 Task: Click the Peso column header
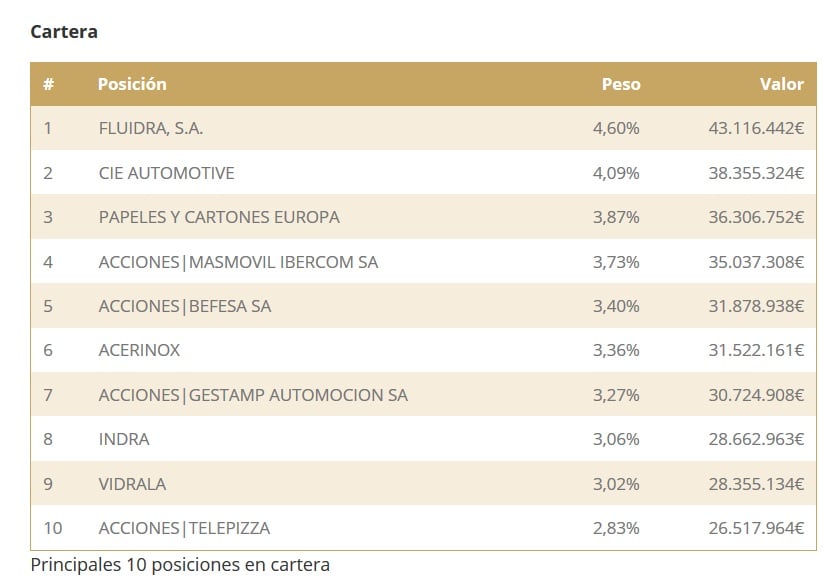620,84
